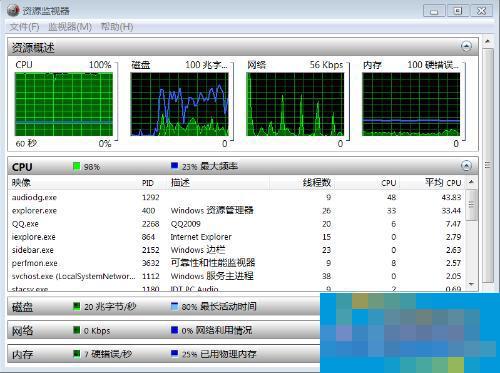500x373 pixels.
Task: Click the Resource Monitor title bar icon
Action: click(13, 10)
